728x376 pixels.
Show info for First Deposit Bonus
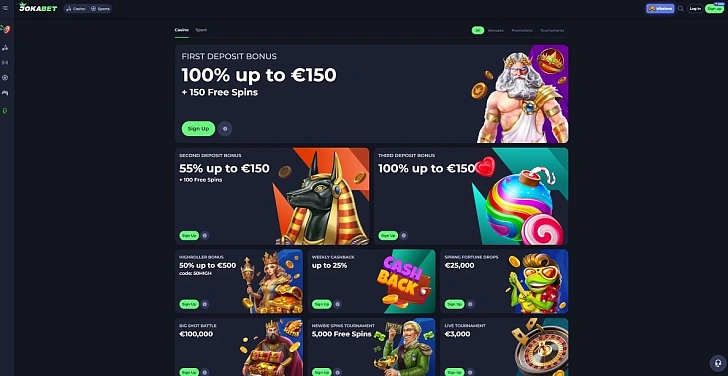[225, 129]
